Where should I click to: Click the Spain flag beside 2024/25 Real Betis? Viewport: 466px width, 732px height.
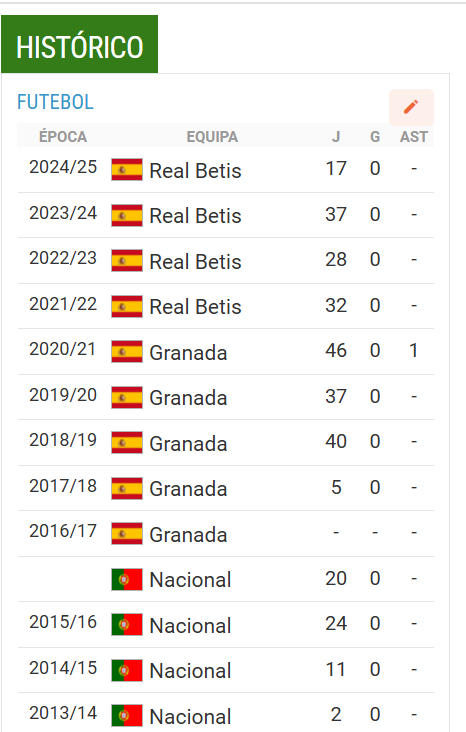(x=127, y=169)
